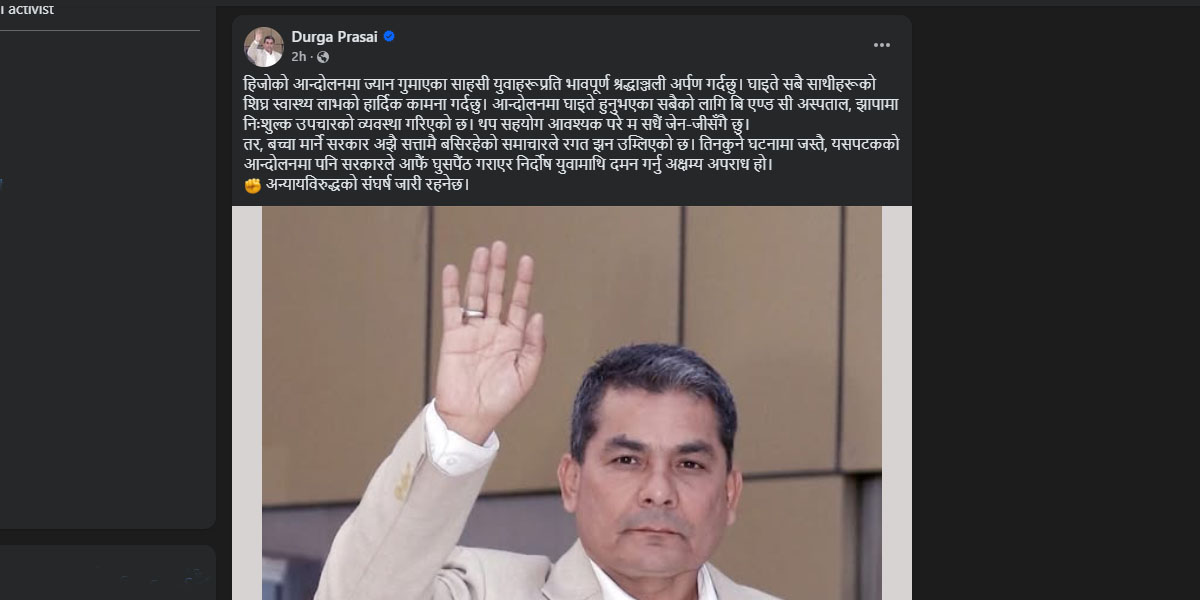Click the raised fist emoji
The height and width of the screenshot is (600, 1200).
click(252, 185)
